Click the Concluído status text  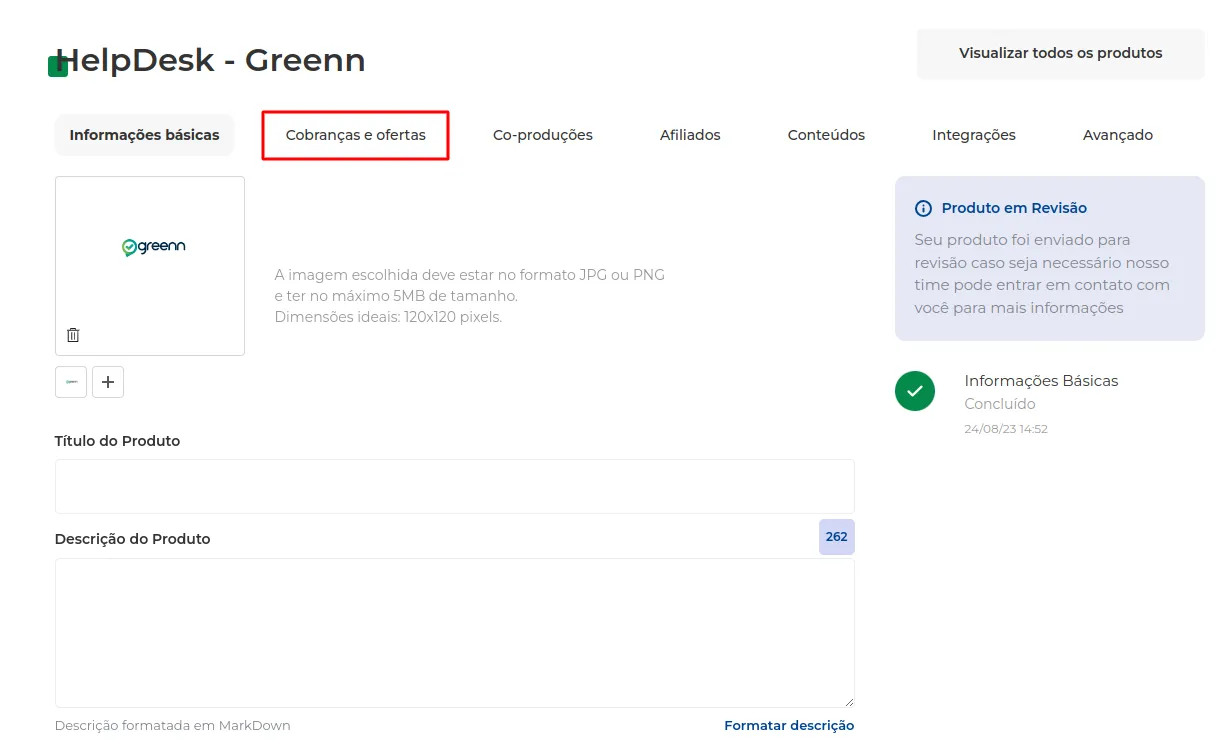click(1000, 404)
